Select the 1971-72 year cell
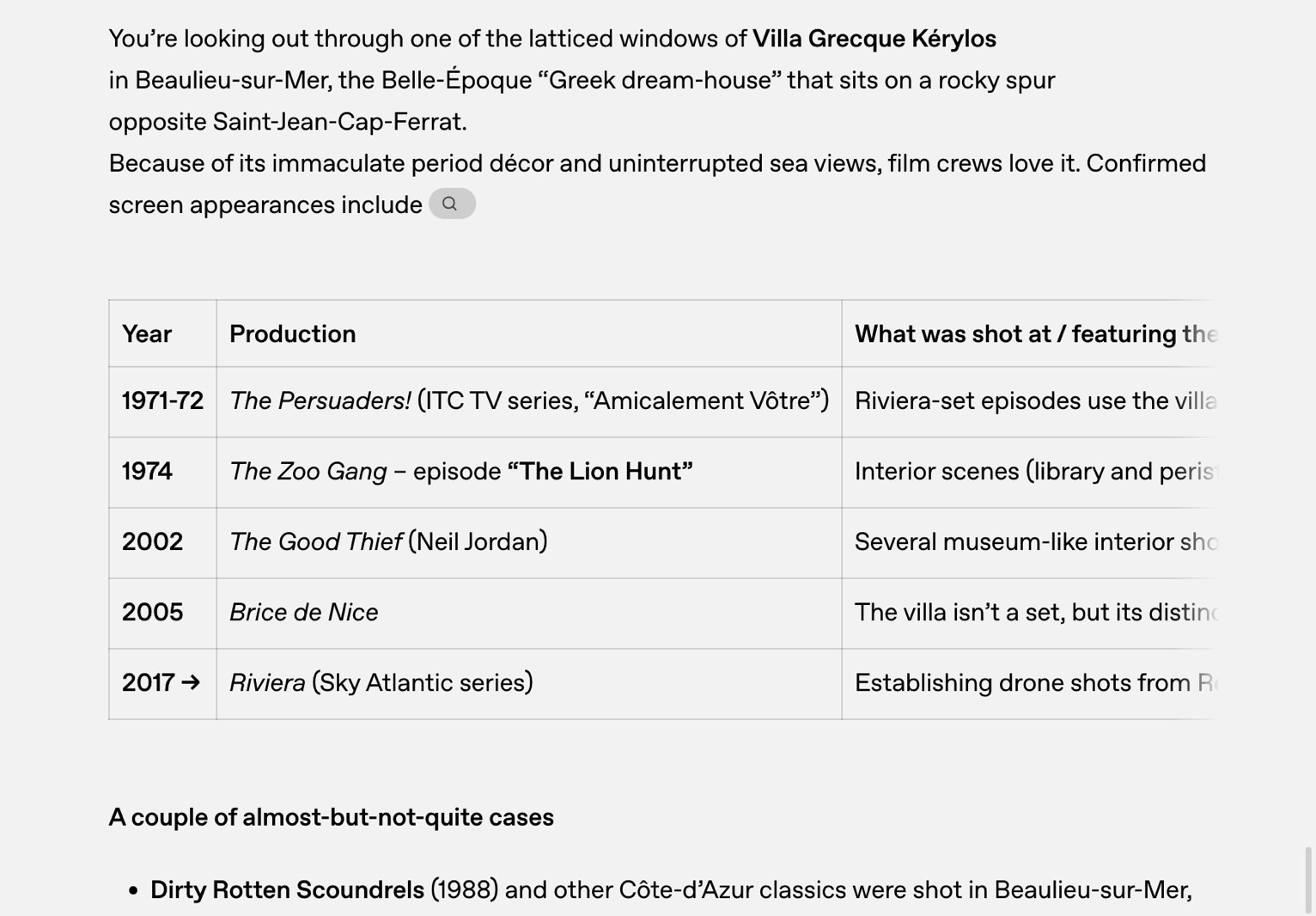 pos(162,401)
